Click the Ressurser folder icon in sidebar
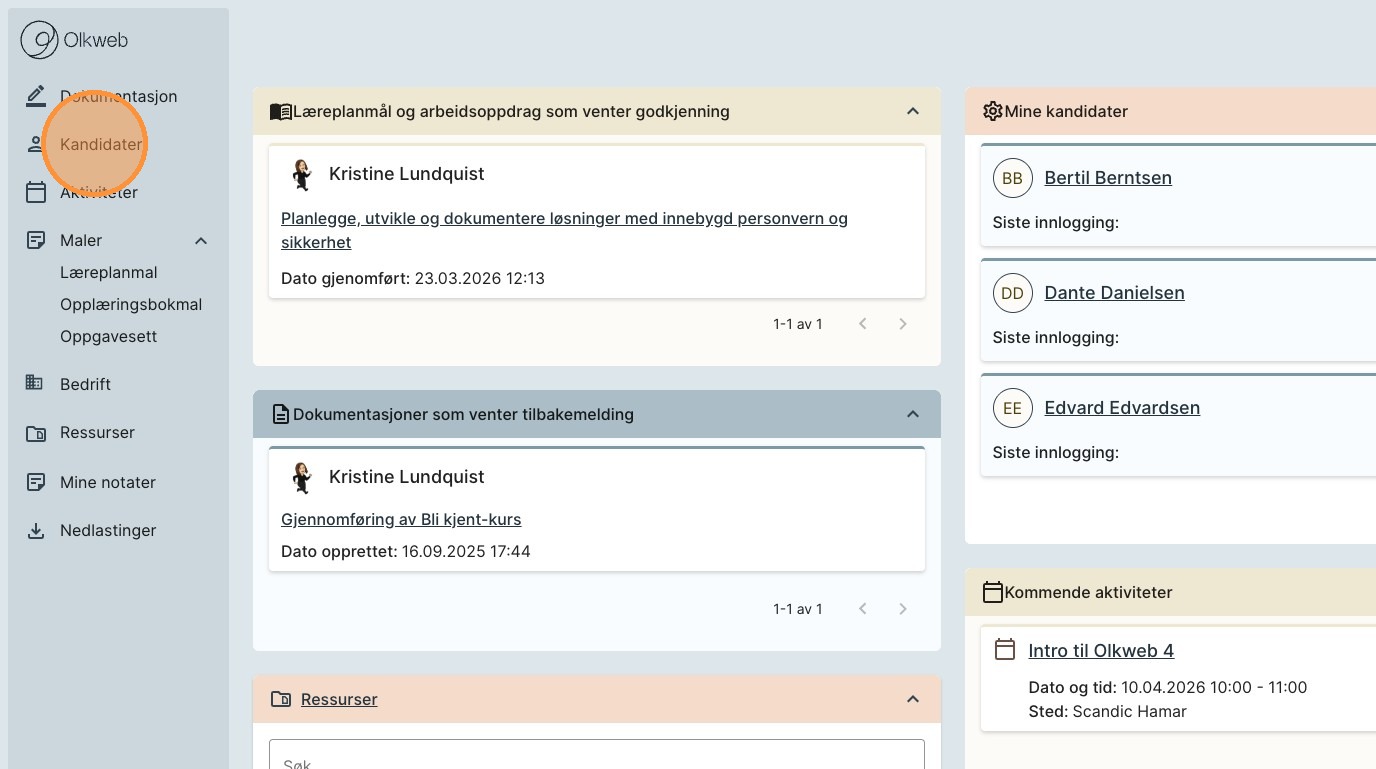 [36, 433]
